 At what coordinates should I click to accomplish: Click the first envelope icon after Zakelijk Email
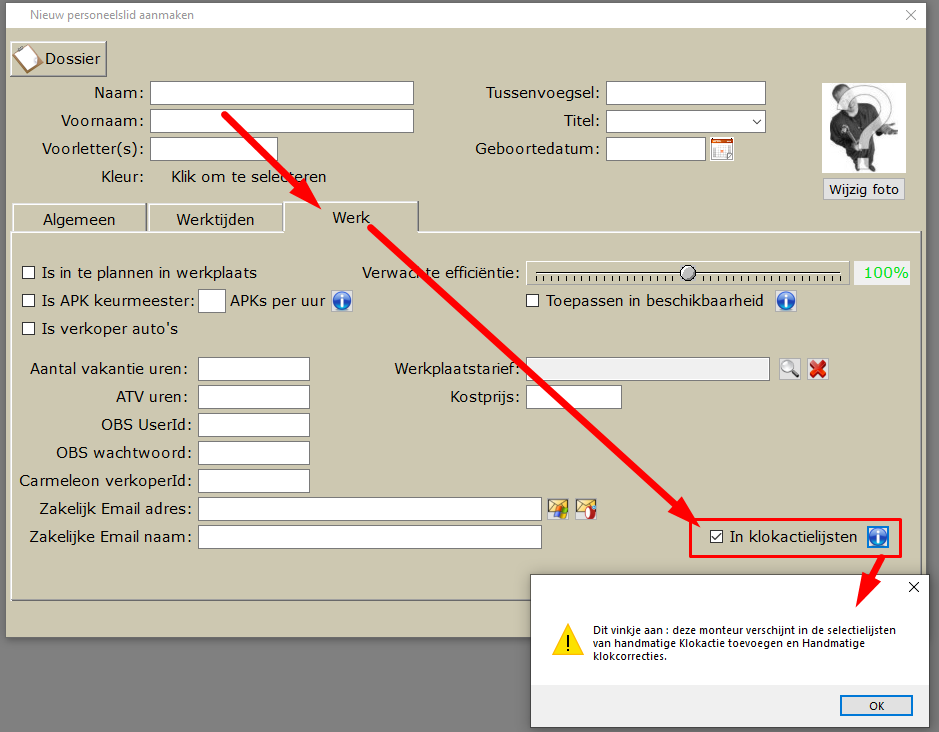558,509
